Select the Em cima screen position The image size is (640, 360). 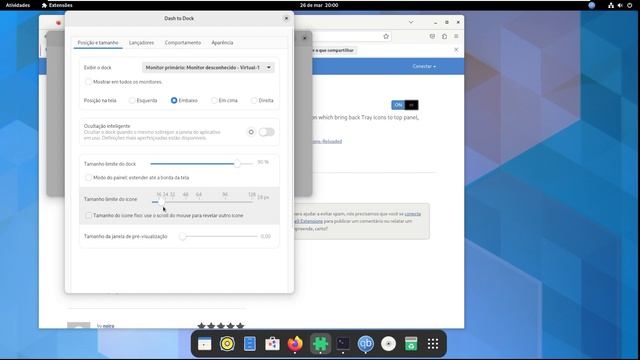[x=214, y=100]
